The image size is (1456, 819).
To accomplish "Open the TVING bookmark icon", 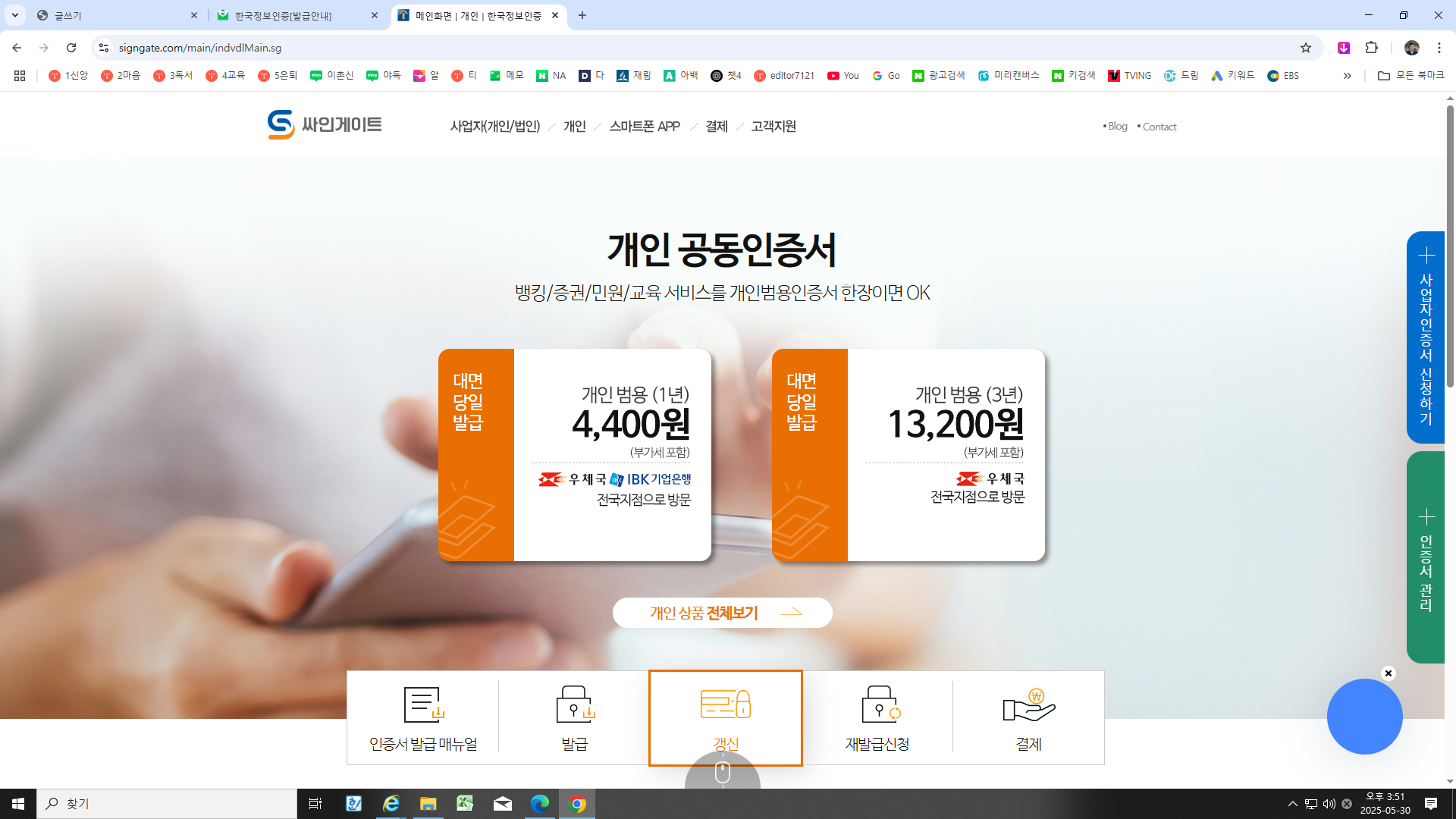I will (1114, 76).
